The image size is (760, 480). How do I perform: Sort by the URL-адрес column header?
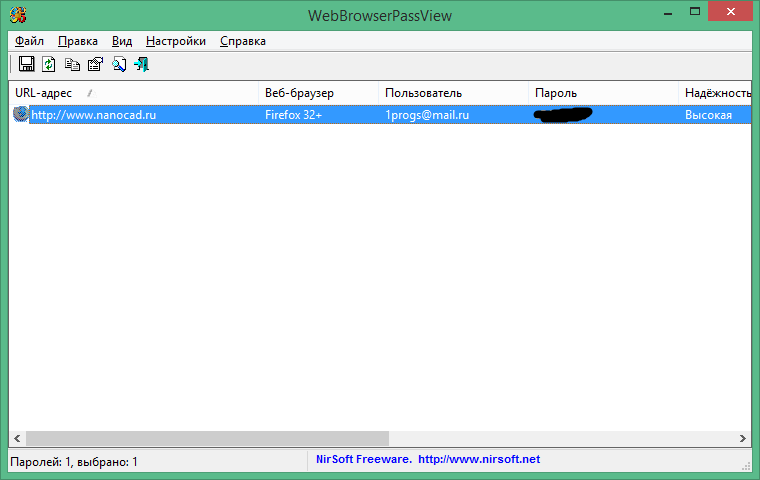[x=134, y=93]
